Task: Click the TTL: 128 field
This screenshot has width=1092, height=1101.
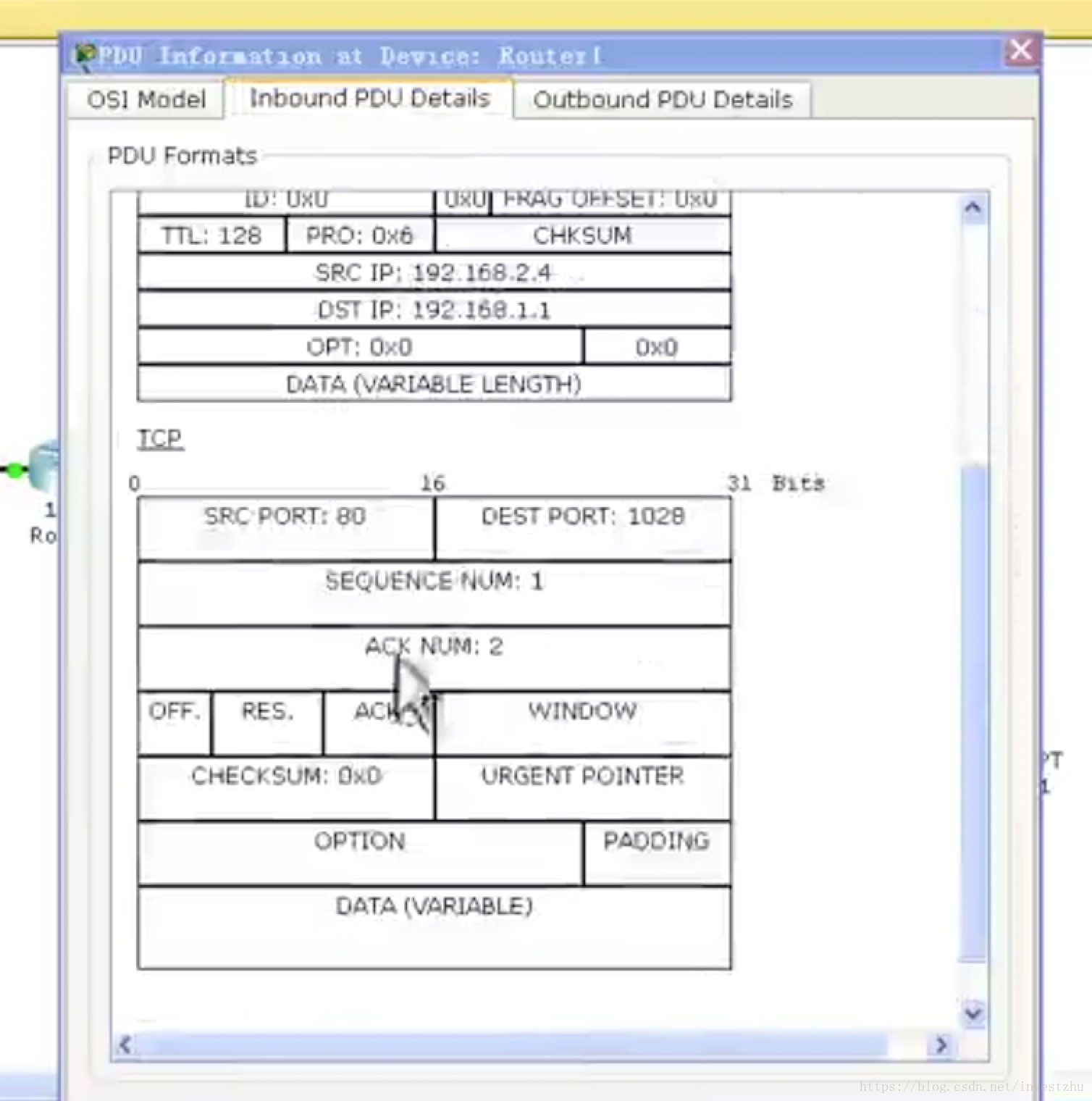Action: [211, 235]
